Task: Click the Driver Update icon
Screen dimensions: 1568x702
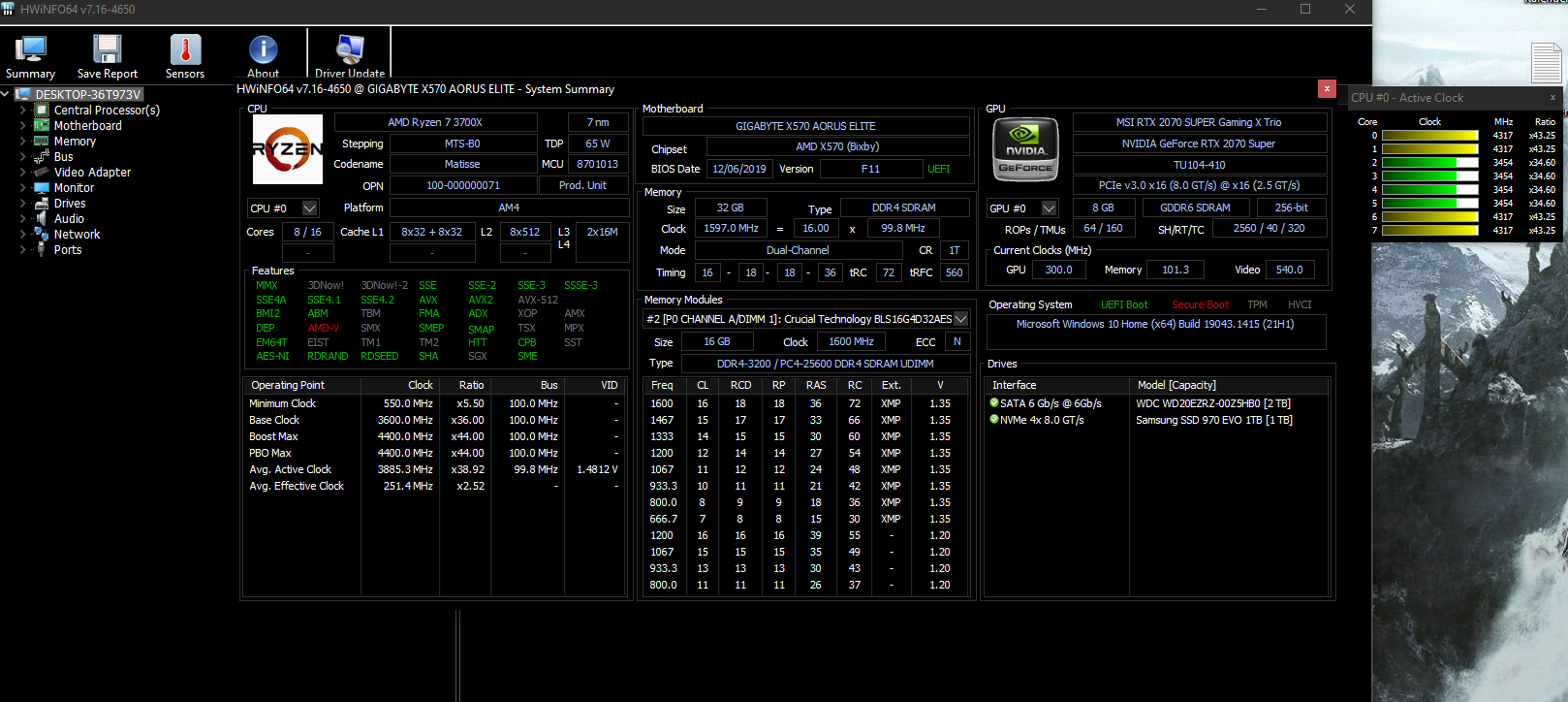Action: tap(349, 49)
